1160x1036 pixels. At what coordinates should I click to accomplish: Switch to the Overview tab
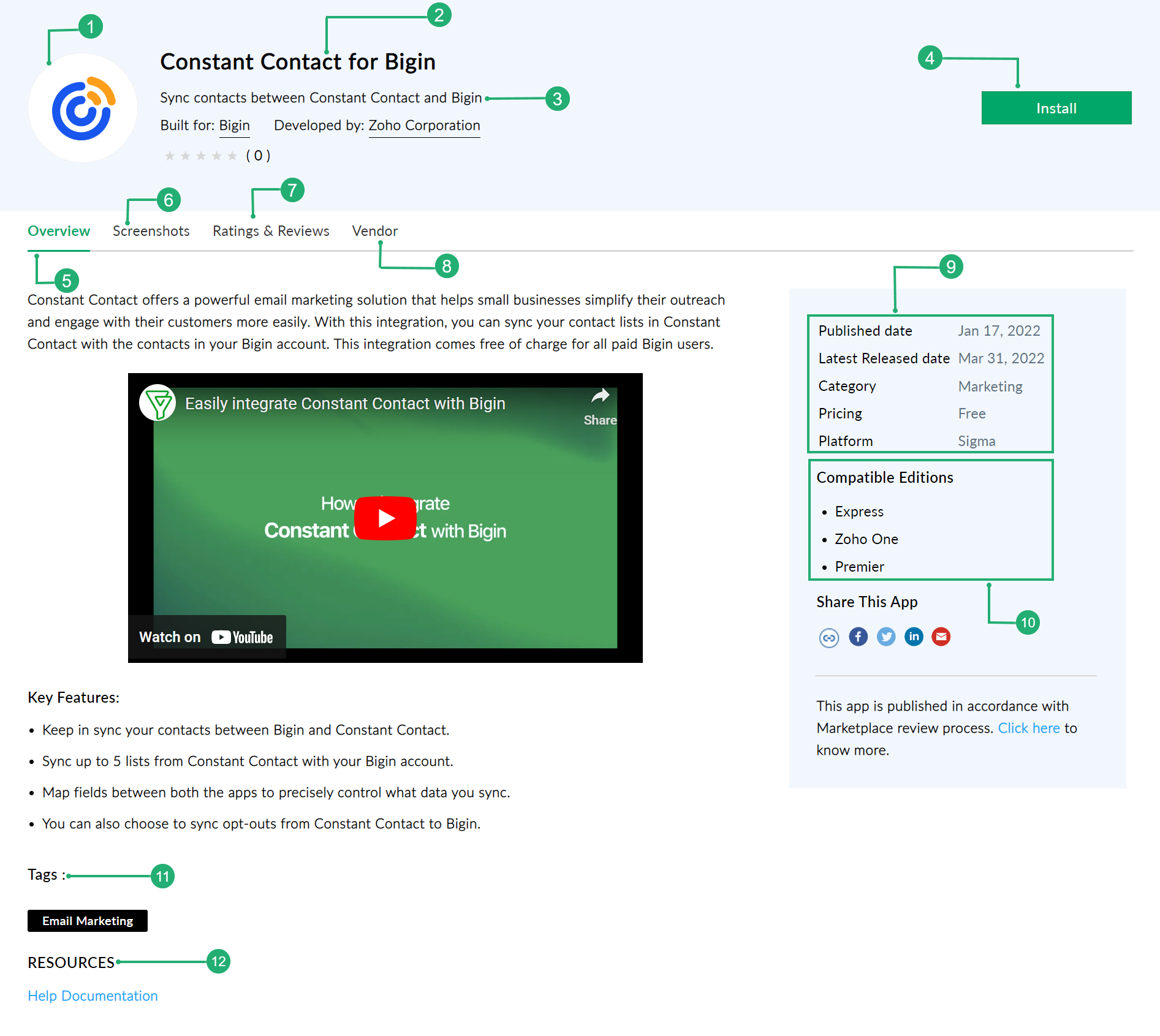59,232
